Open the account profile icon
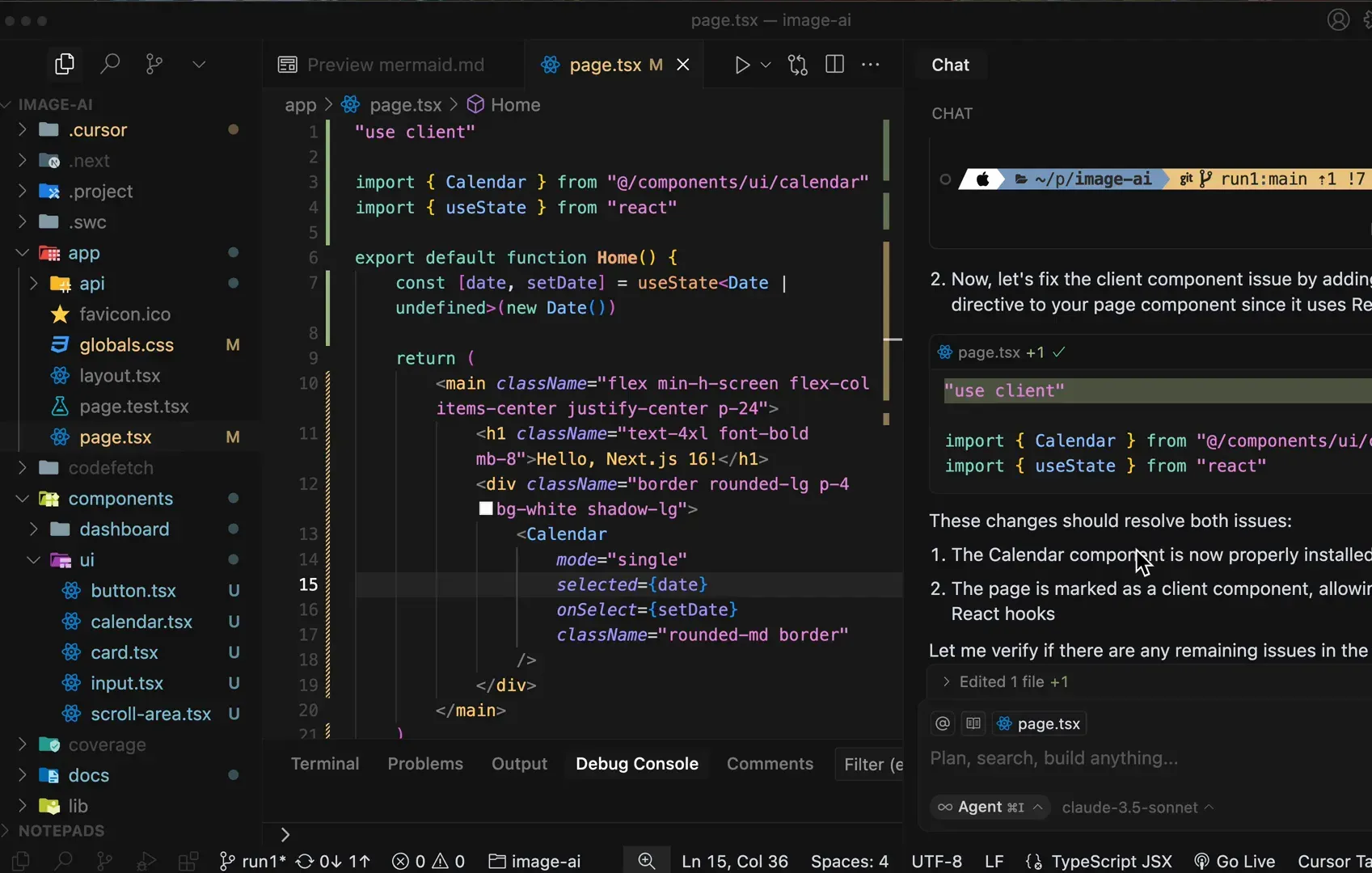The height and width of the screenshot is (873, 1372). (1338, 19)
